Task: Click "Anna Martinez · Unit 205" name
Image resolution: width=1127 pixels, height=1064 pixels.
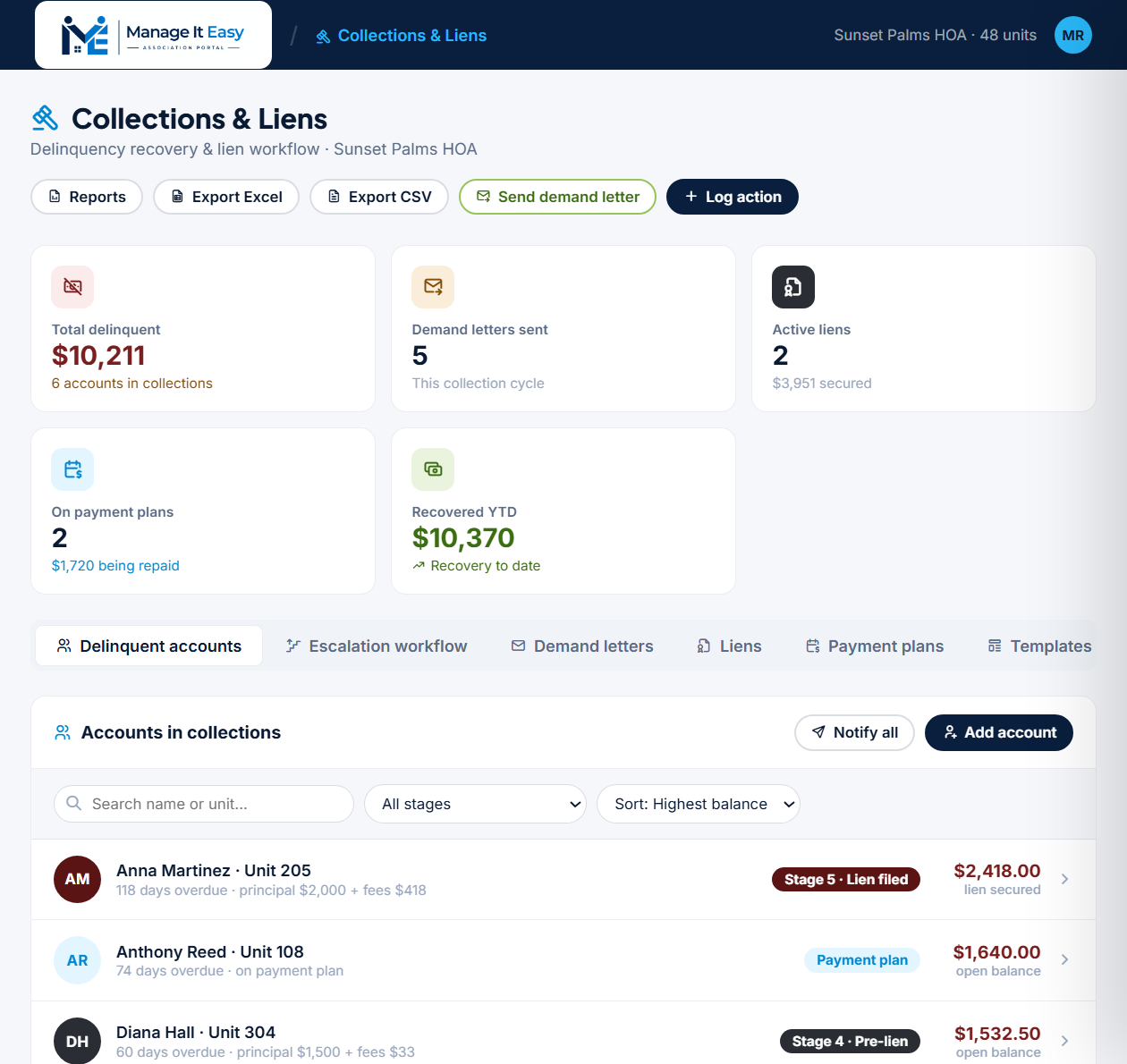Action: coord(214,871)
